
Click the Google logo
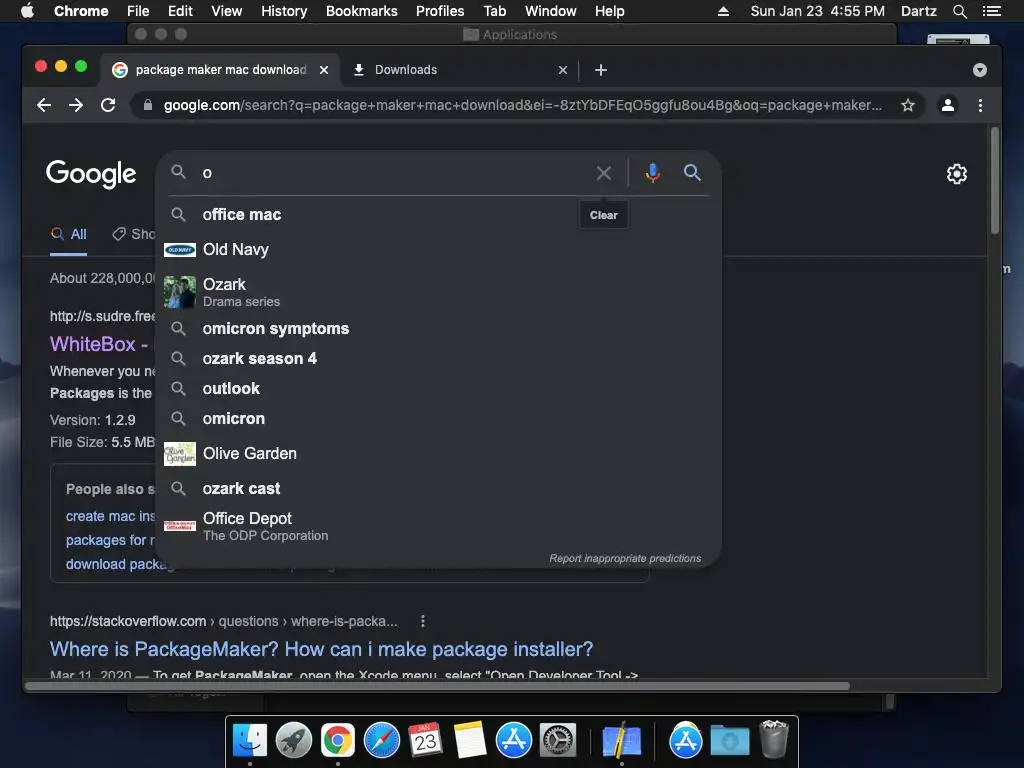pyautogui.click(x=91, y=174)
